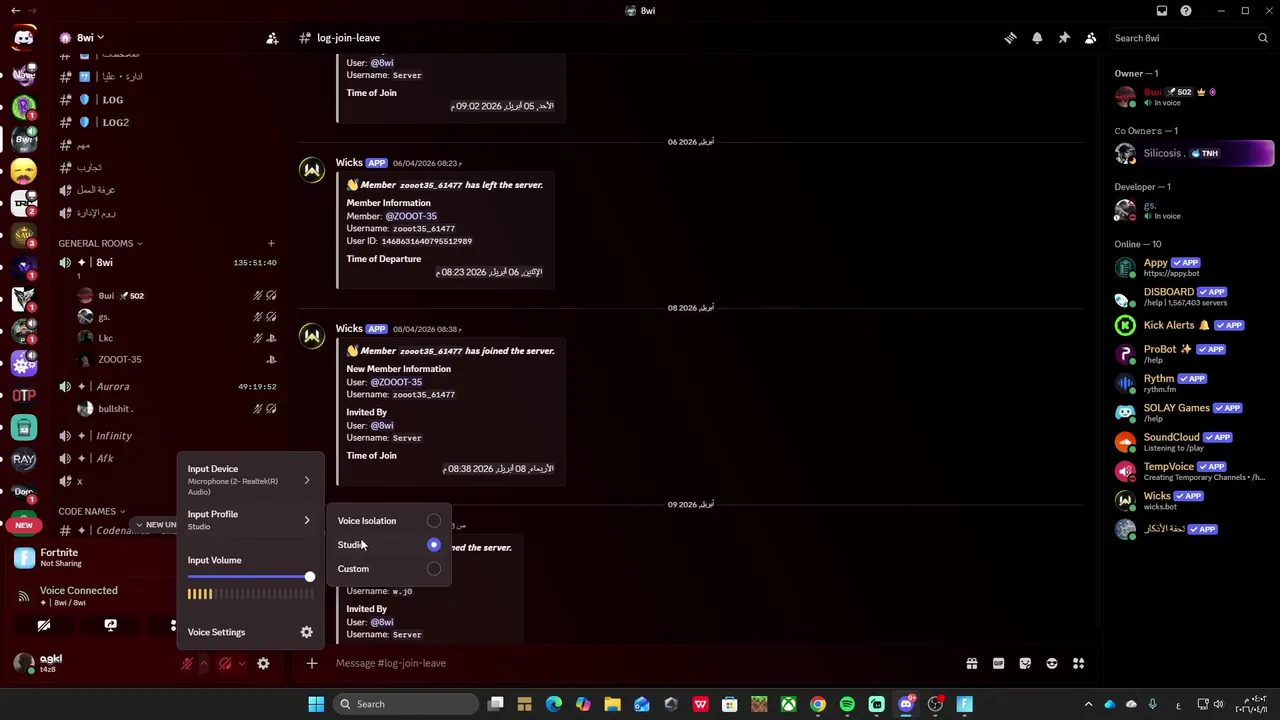The width and height of the screenshot is (1280, 720).
Task: Open the Inbox icon in title bar
Action: [x=1162, y=11]
